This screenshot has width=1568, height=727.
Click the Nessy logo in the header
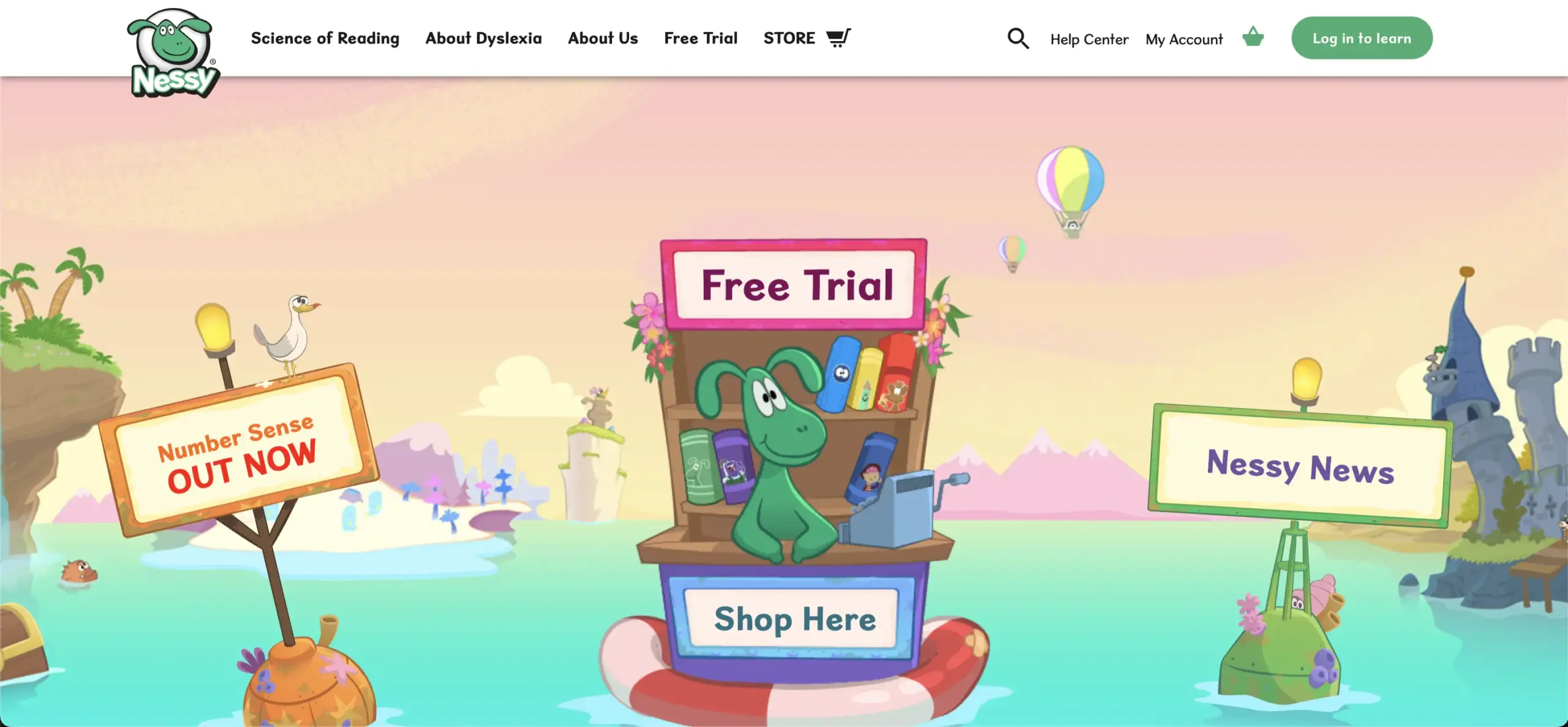click(x=173, y=53)
